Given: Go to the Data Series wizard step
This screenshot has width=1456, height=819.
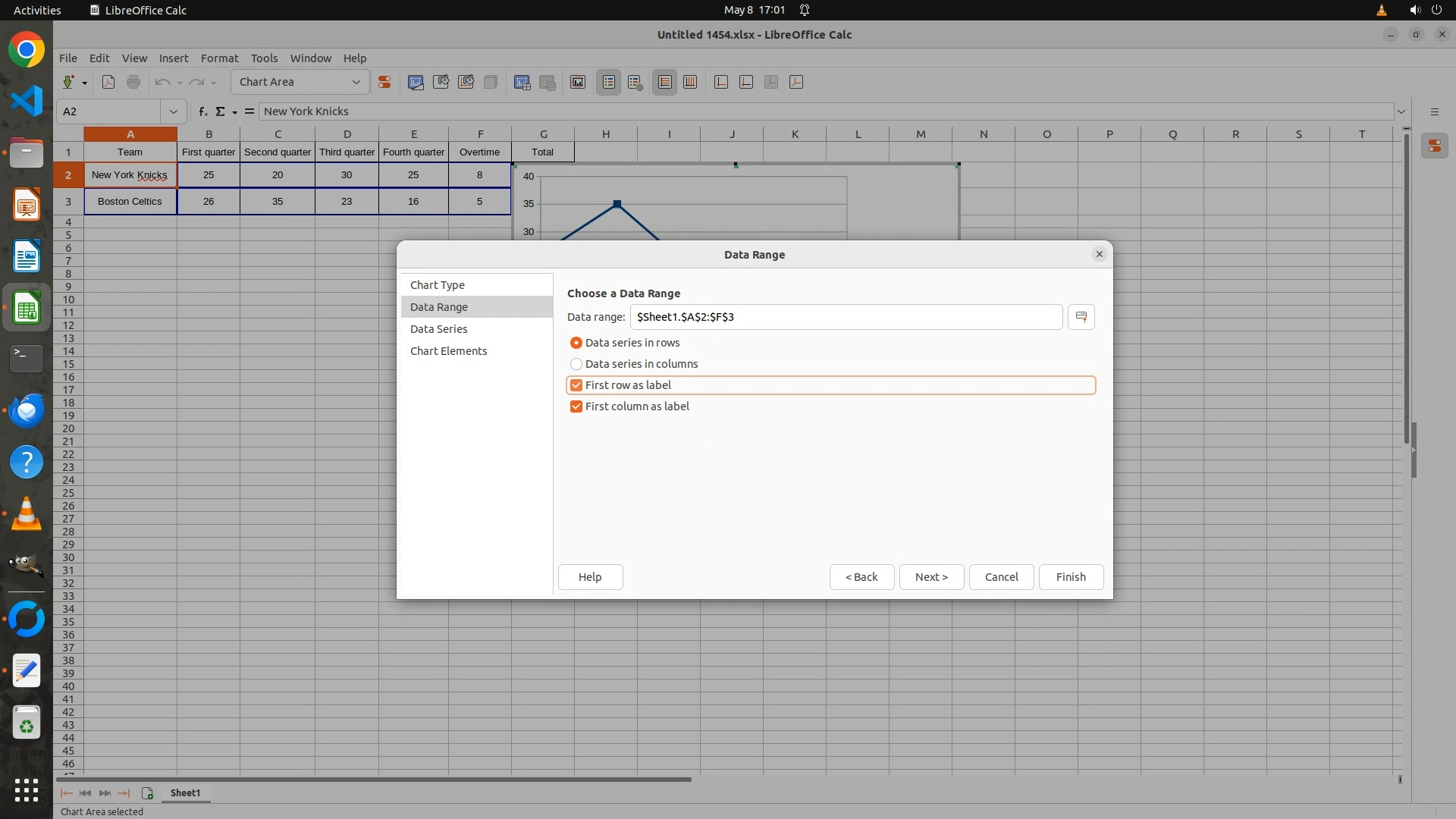Looking at the screenshot, I should [438, 329].
